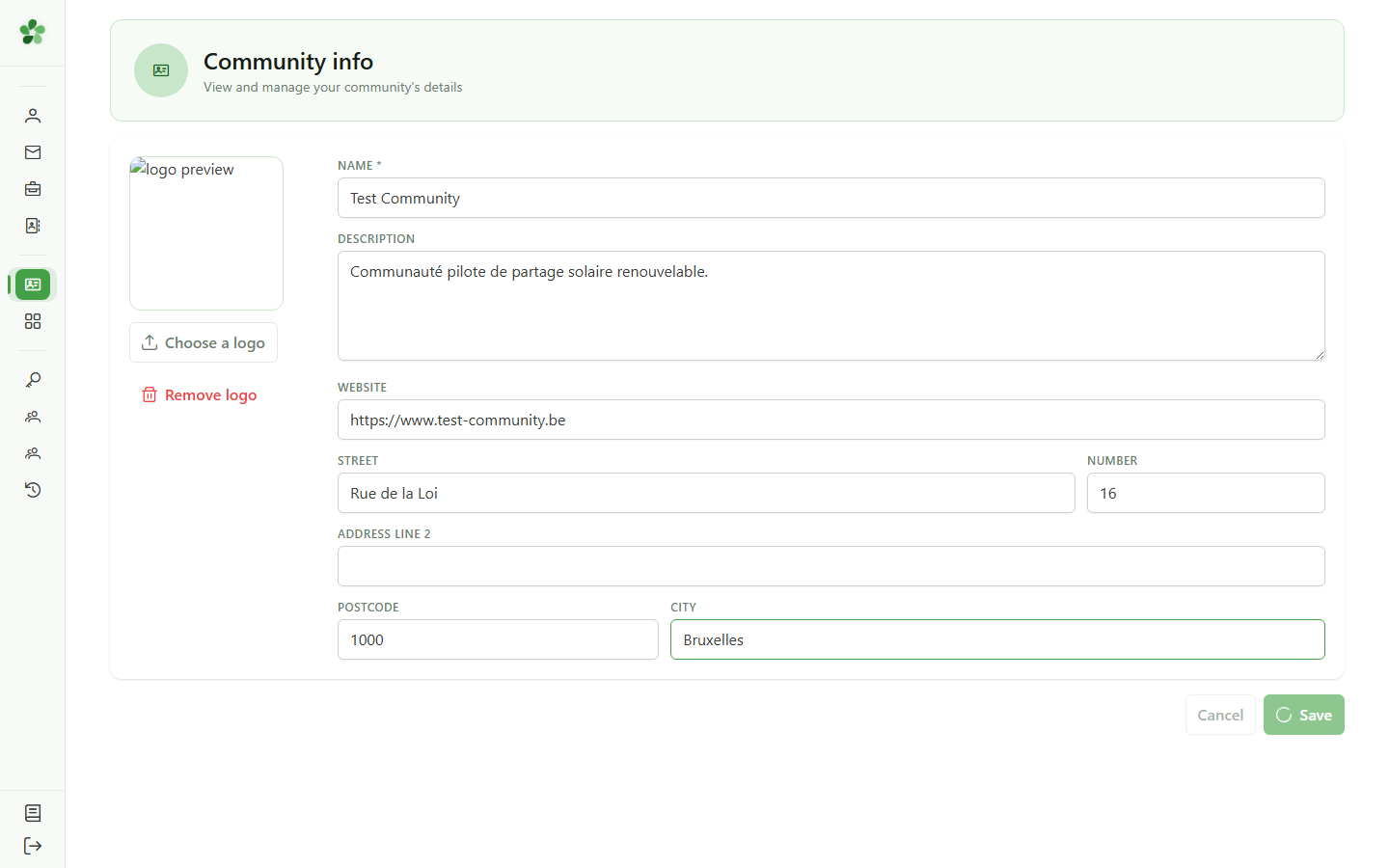Click the DESCRIPTION field label
Image resolution: width=1389 pixels, height=868 pixels.
376,239
